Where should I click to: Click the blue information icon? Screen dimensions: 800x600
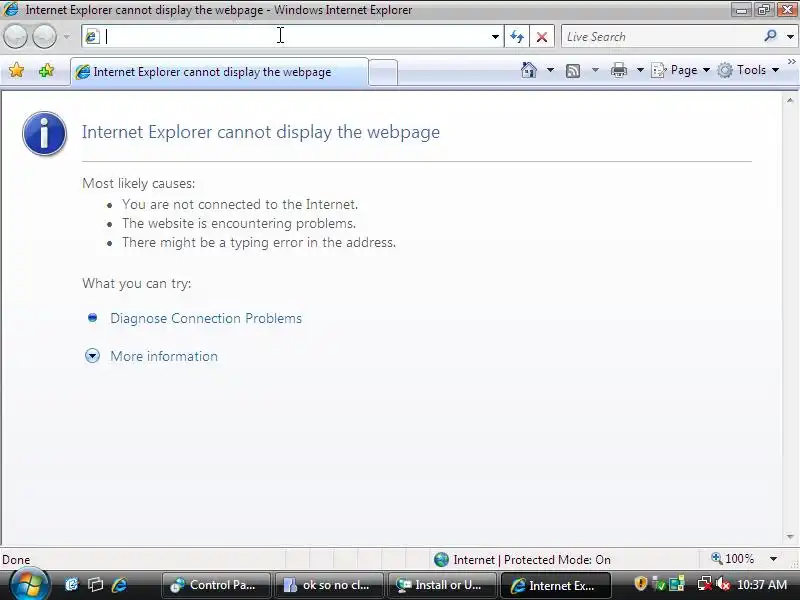tap(44, 133)
